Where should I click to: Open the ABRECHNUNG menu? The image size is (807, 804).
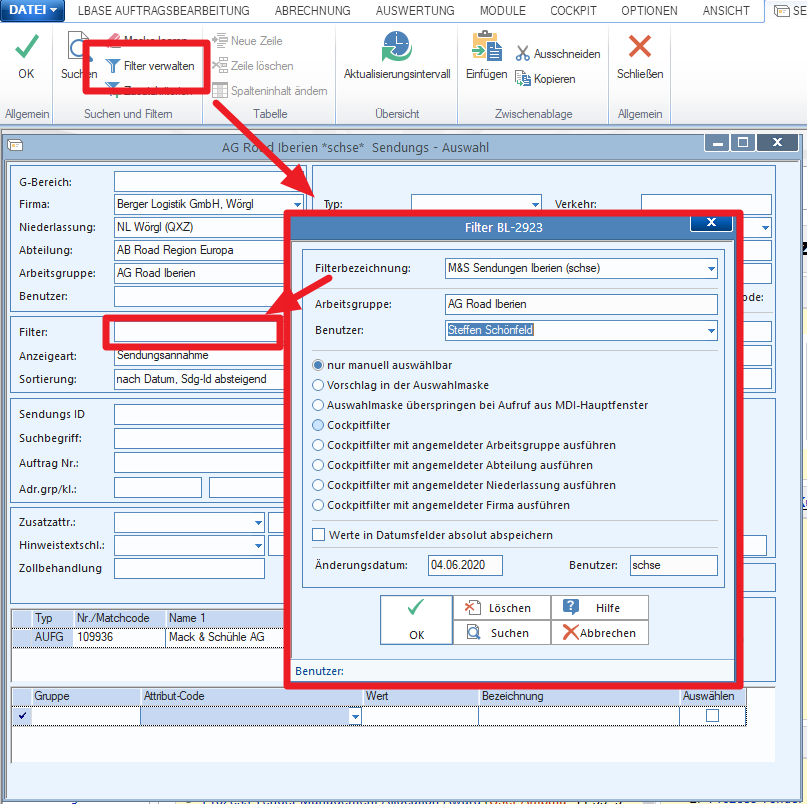point(312,11)
